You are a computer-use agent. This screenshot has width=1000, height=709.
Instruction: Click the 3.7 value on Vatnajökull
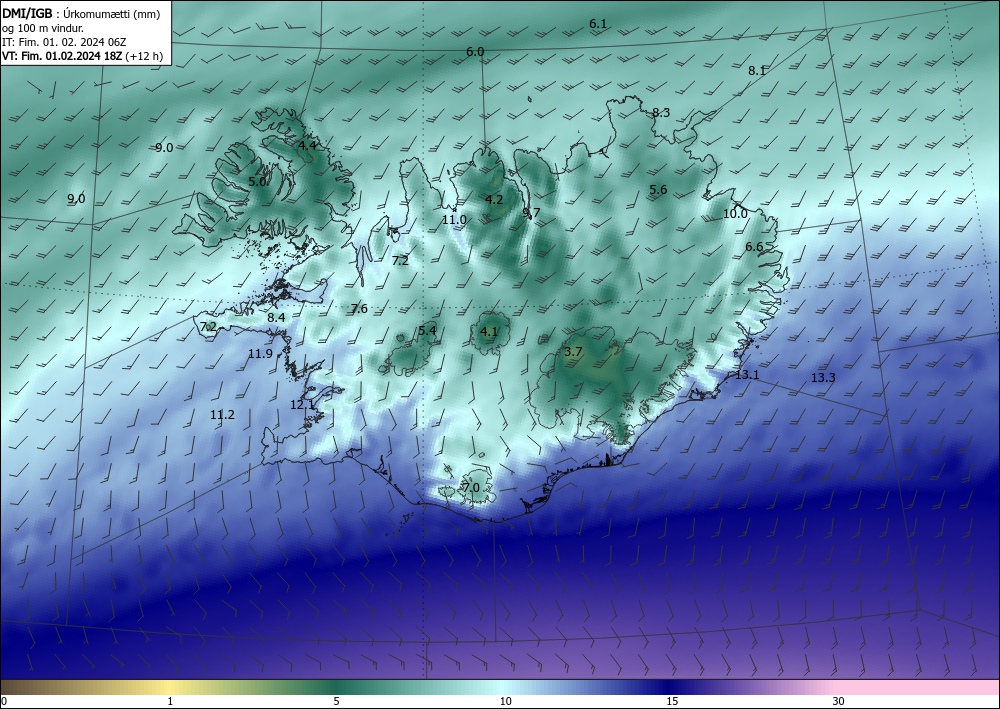point(573,351)
